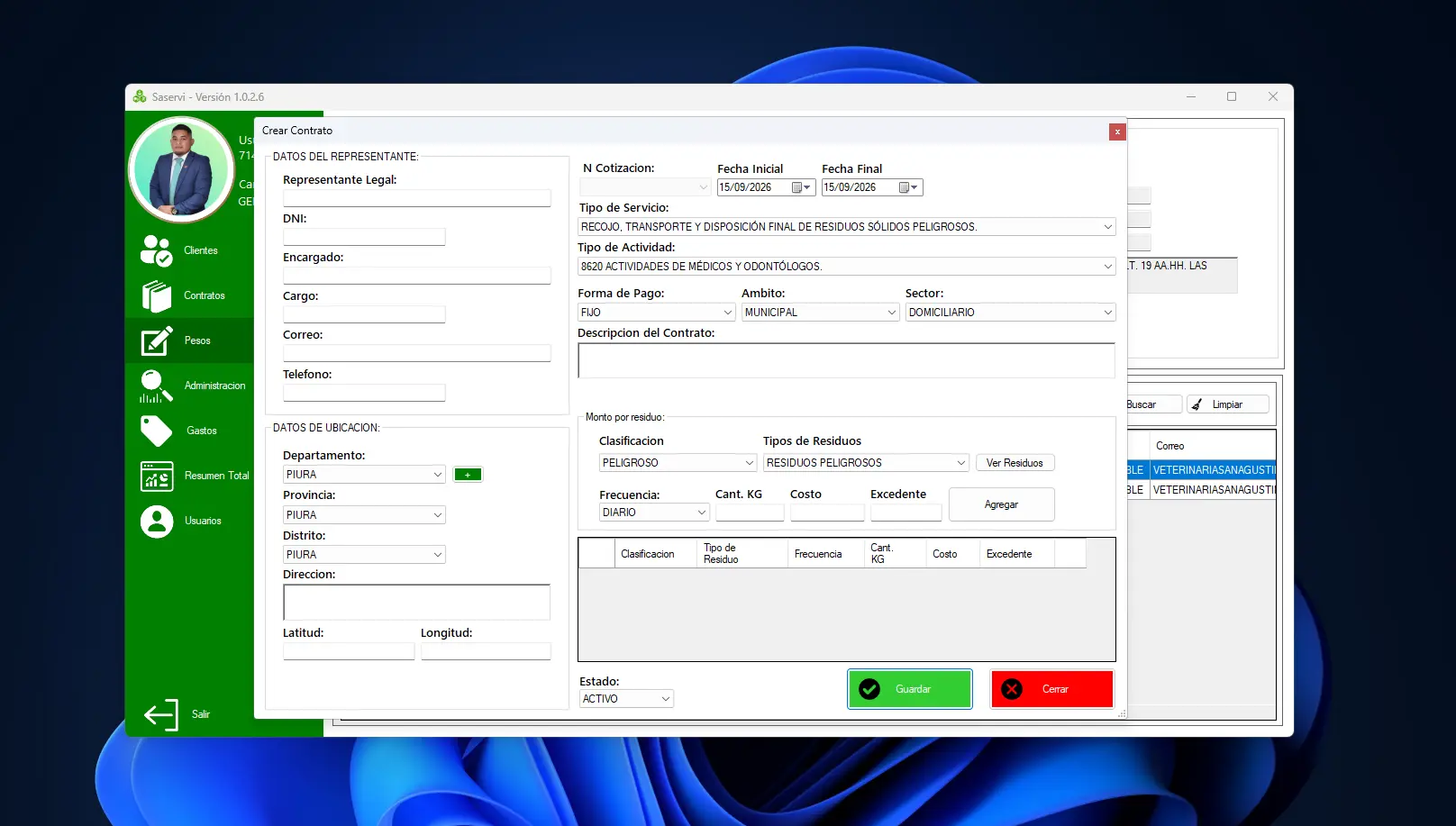Open the Gastos tag icon

pyautogui.click(x=157, y=431)
